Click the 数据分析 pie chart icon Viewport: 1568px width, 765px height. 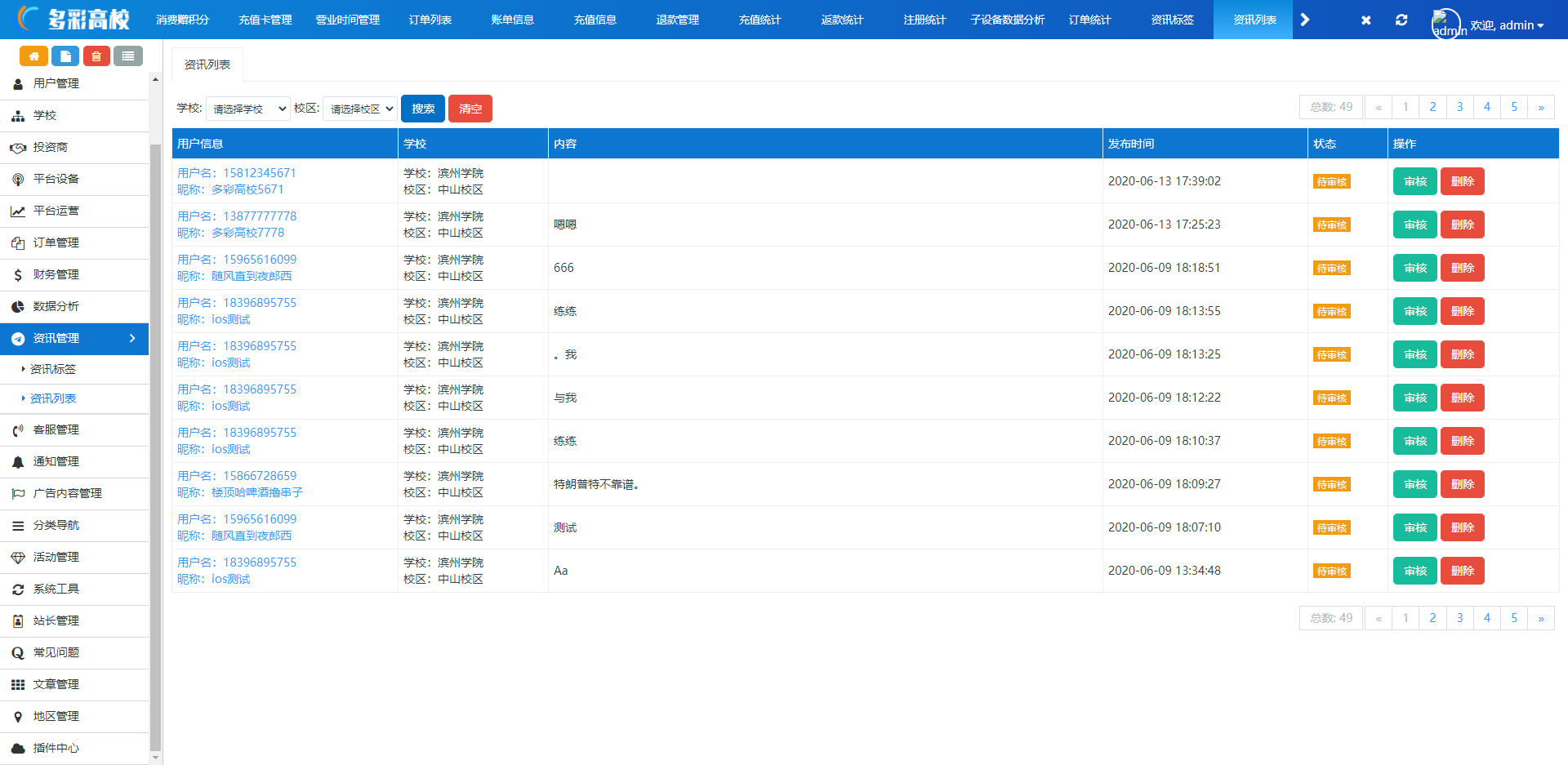pyautogui.click(x=18, y=307)
